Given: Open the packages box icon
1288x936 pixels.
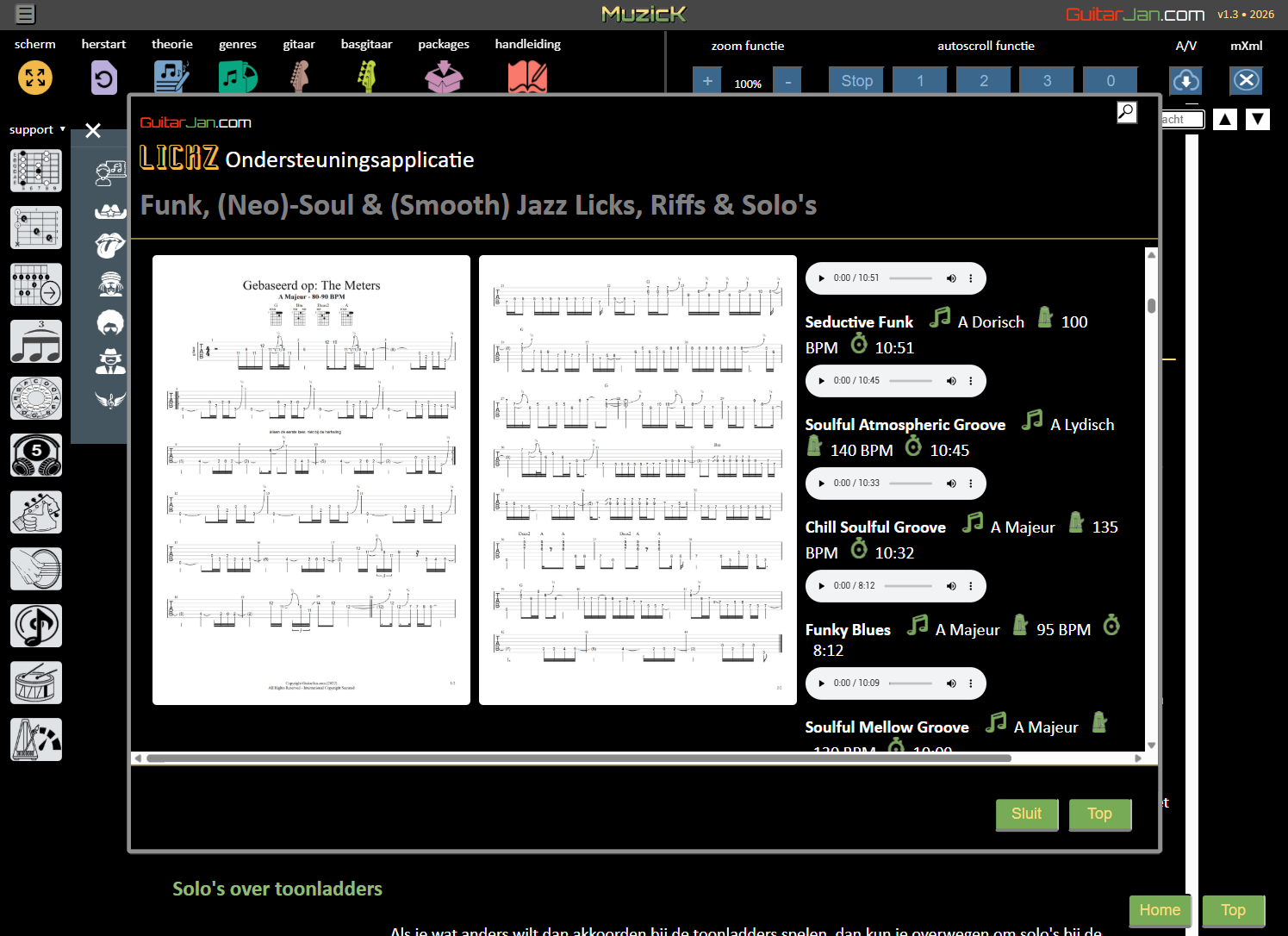Looking at the screenshot, I should (444, 78).
